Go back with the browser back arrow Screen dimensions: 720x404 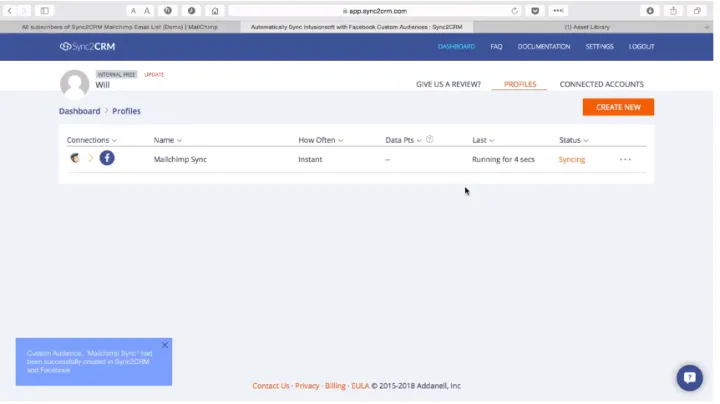[x=9, y=11]
